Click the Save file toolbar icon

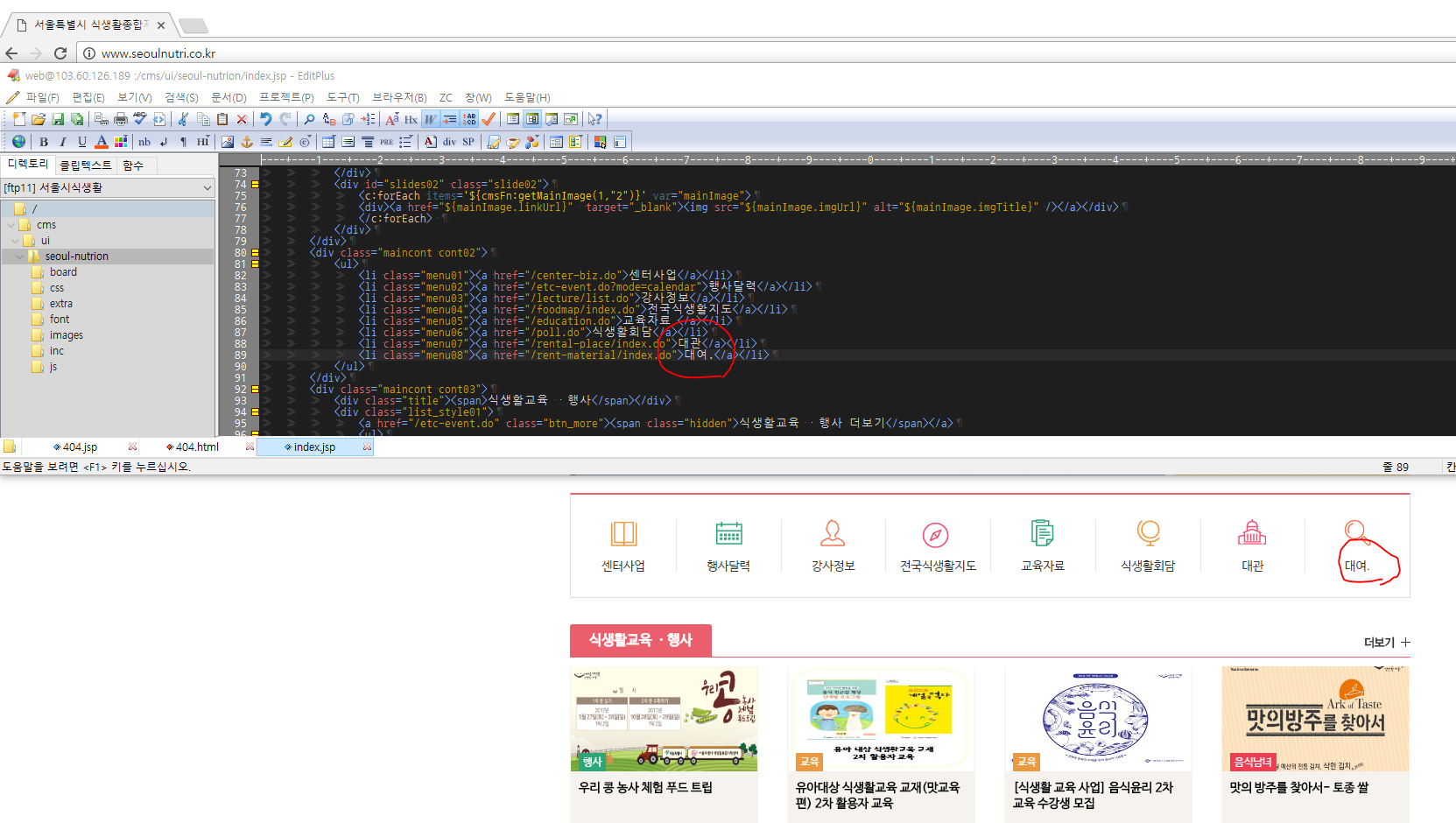[x=58, y=119]
